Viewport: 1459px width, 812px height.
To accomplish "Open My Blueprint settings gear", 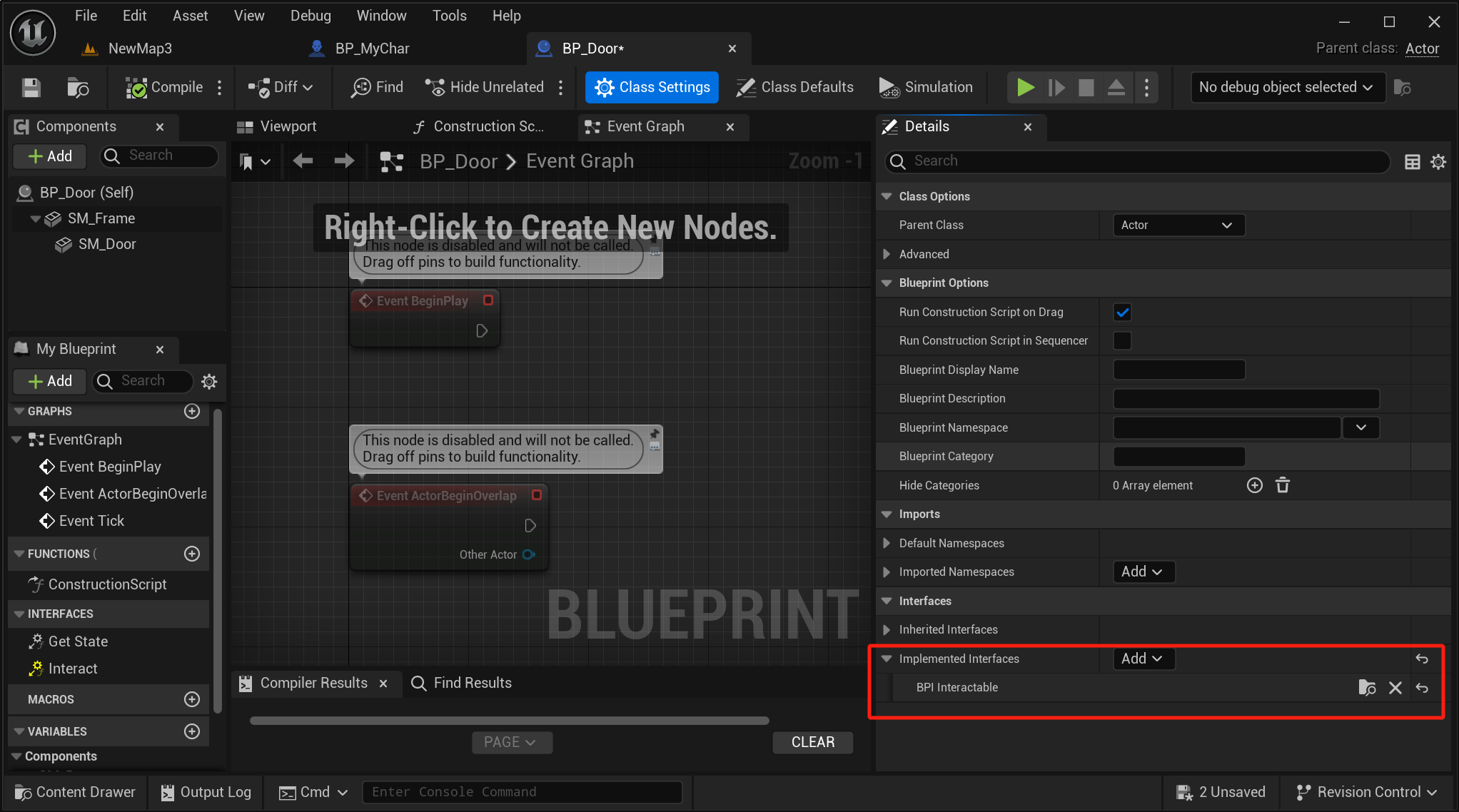I will click(209, 382).
